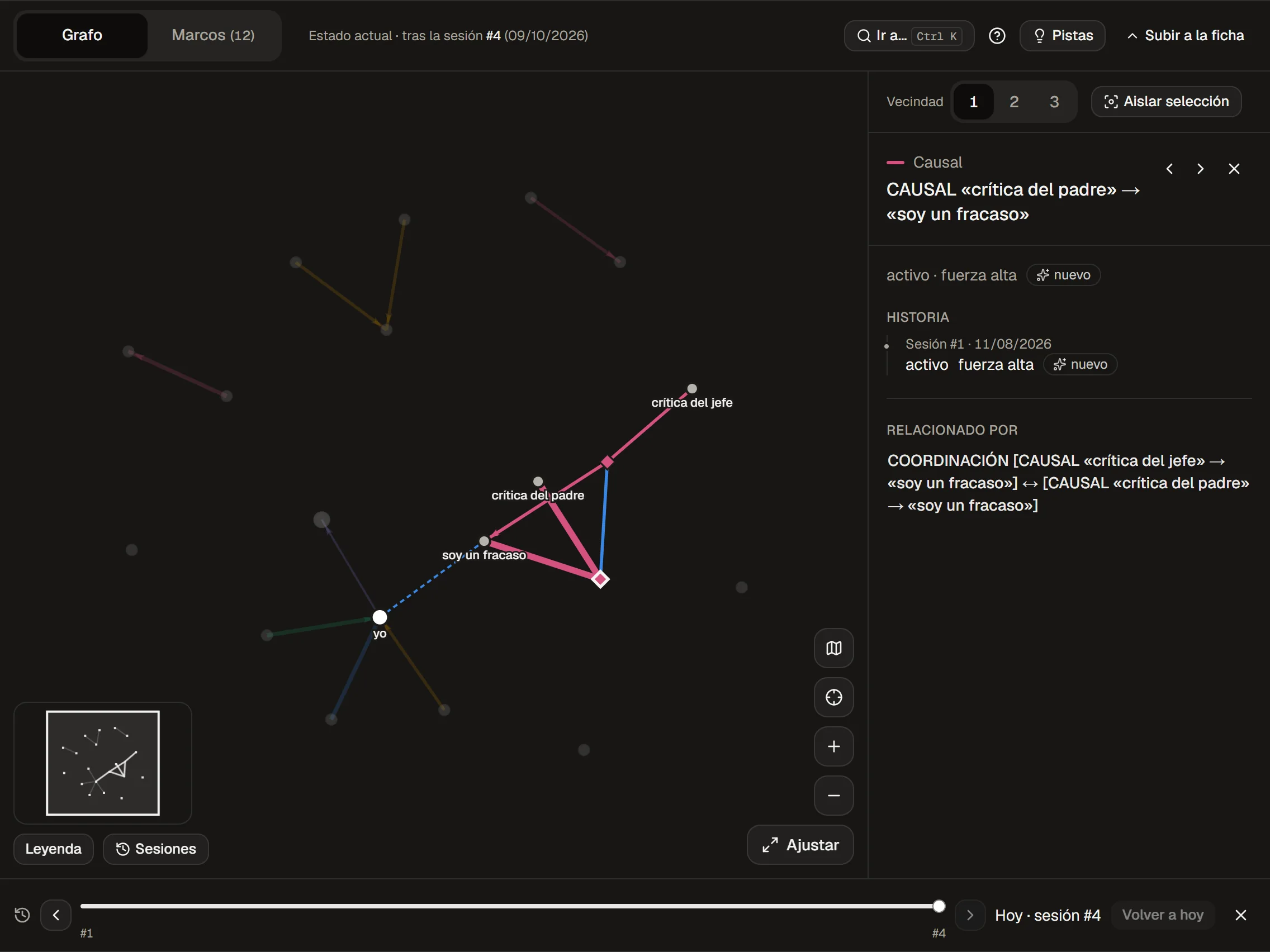Click the #1 marker on the timeline
The image size is (1270, 952).
[x=87, y=933]
